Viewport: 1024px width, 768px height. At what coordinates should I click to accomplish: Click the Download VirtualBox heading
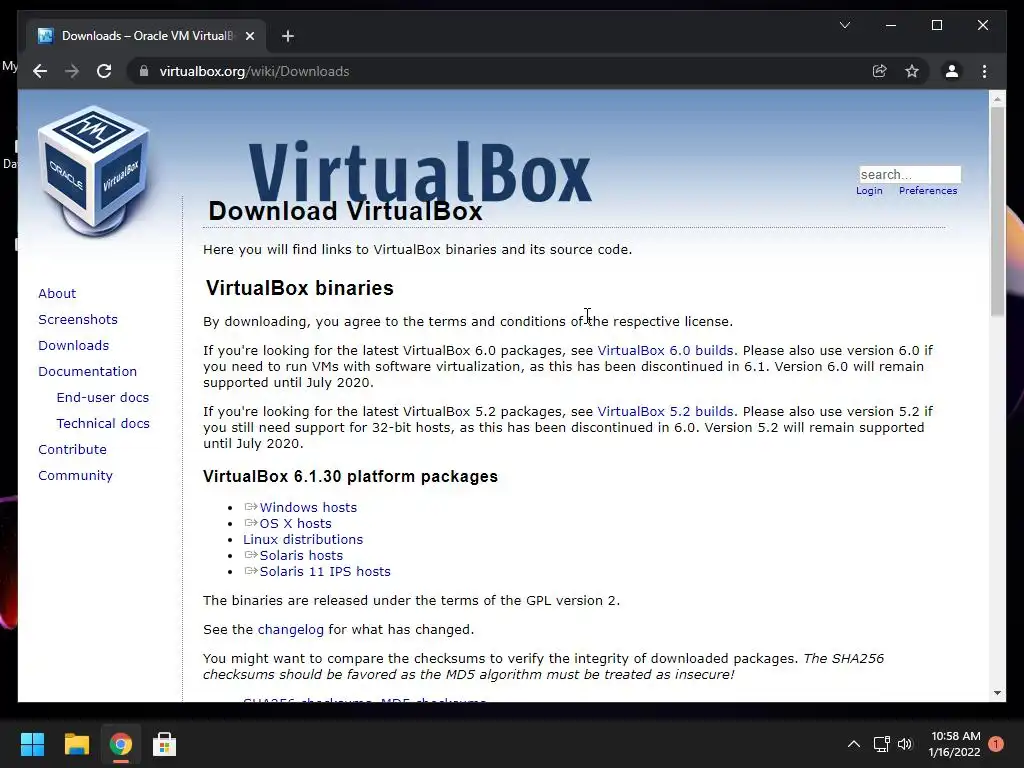pos(345,211)
